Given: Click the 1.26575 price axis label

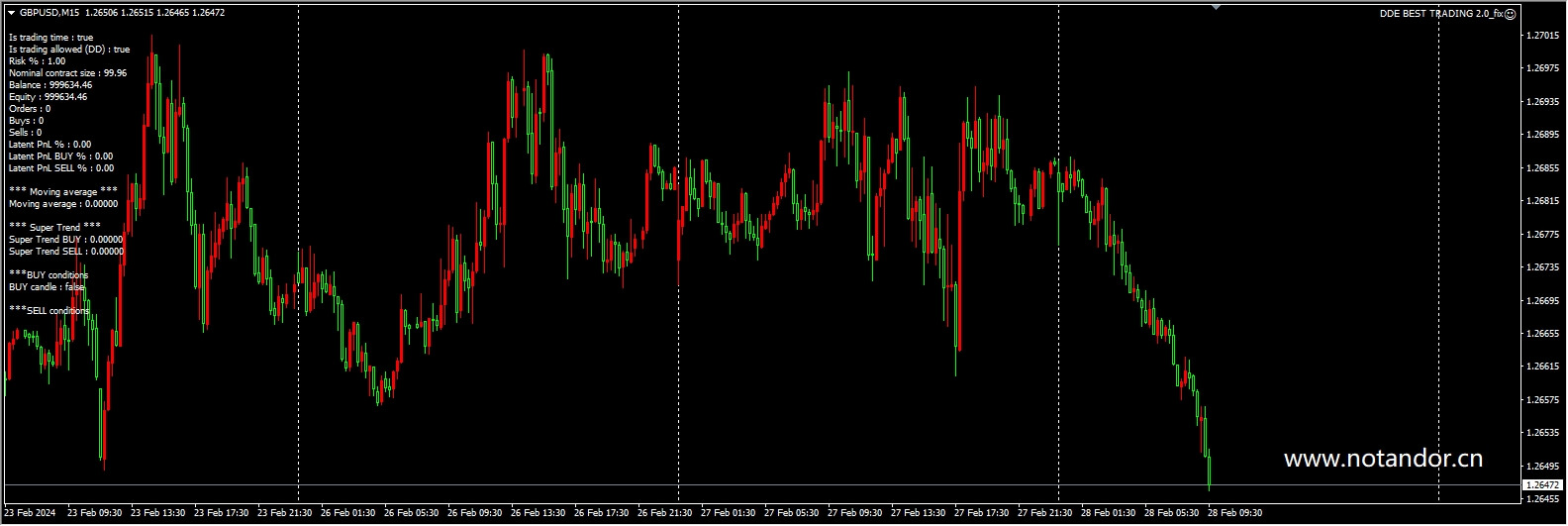Looking at the screenshot, I should [x=1542, y=400].
